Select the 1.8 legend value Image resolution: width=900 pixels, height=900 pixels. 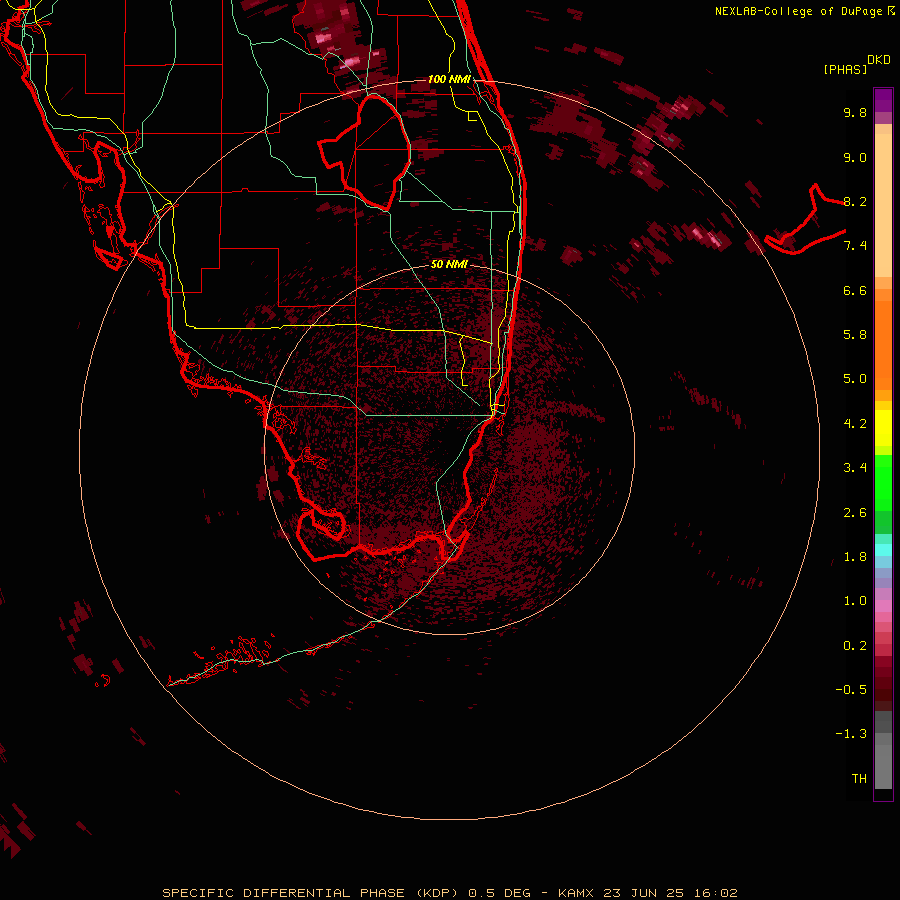point(855,557)
